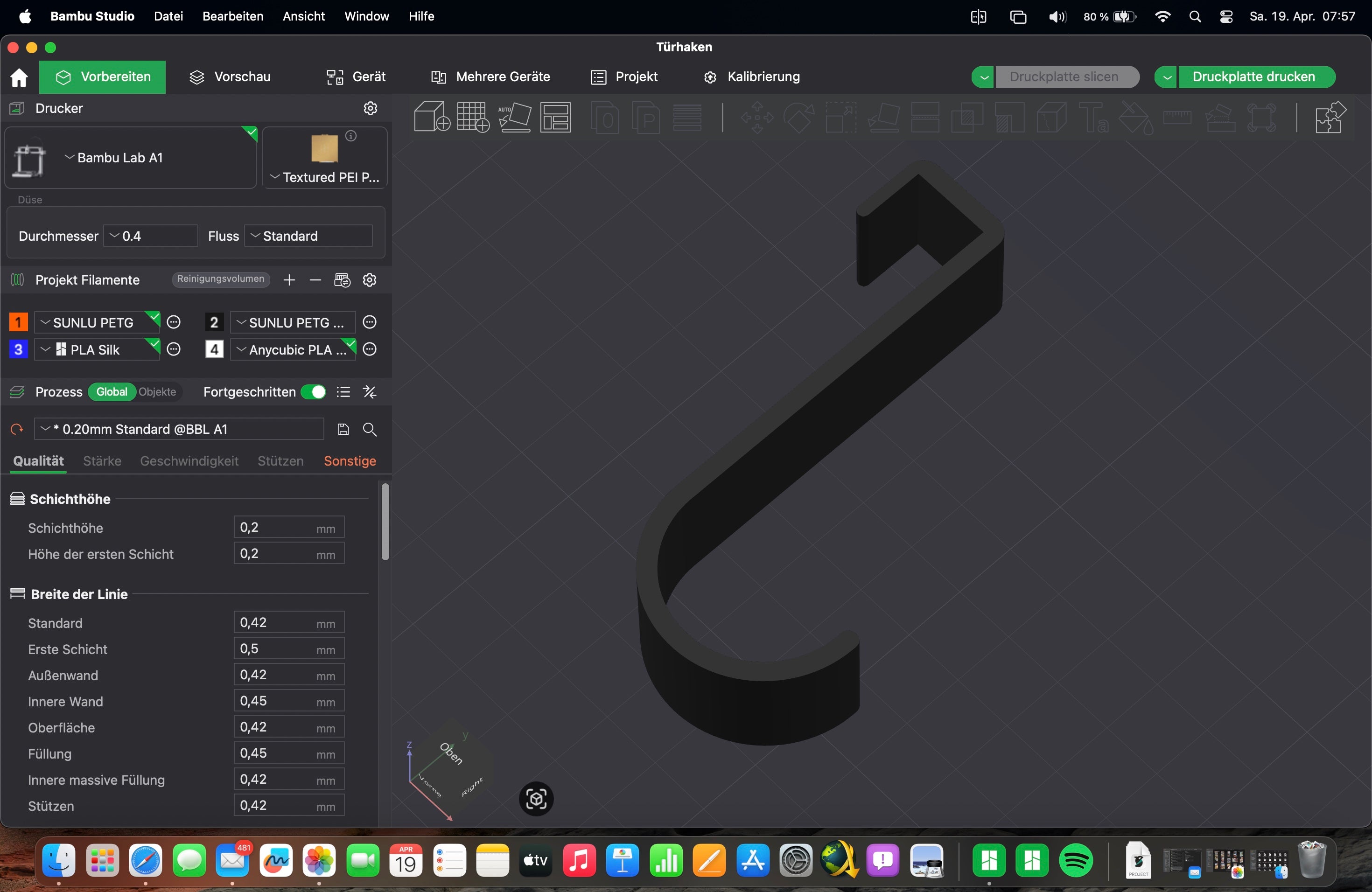Image resolution: width=1372 pixels, height=892 pixels.
Task: Switch to the Stärke tab
Action: (x=102, y=461)
